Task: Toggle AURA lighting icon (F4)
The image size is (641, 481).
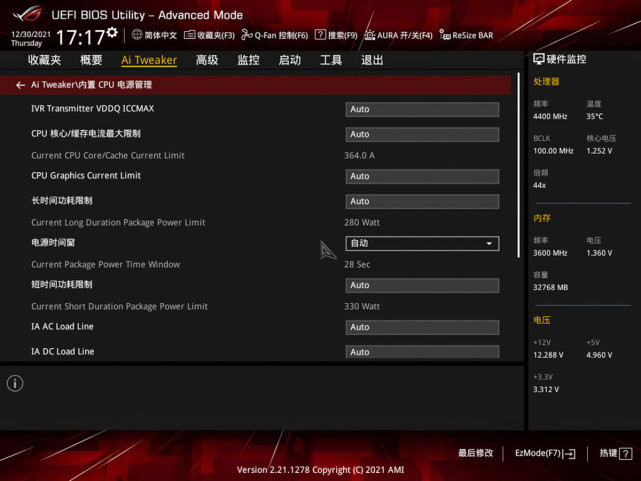Action: (x=370, y=35)
